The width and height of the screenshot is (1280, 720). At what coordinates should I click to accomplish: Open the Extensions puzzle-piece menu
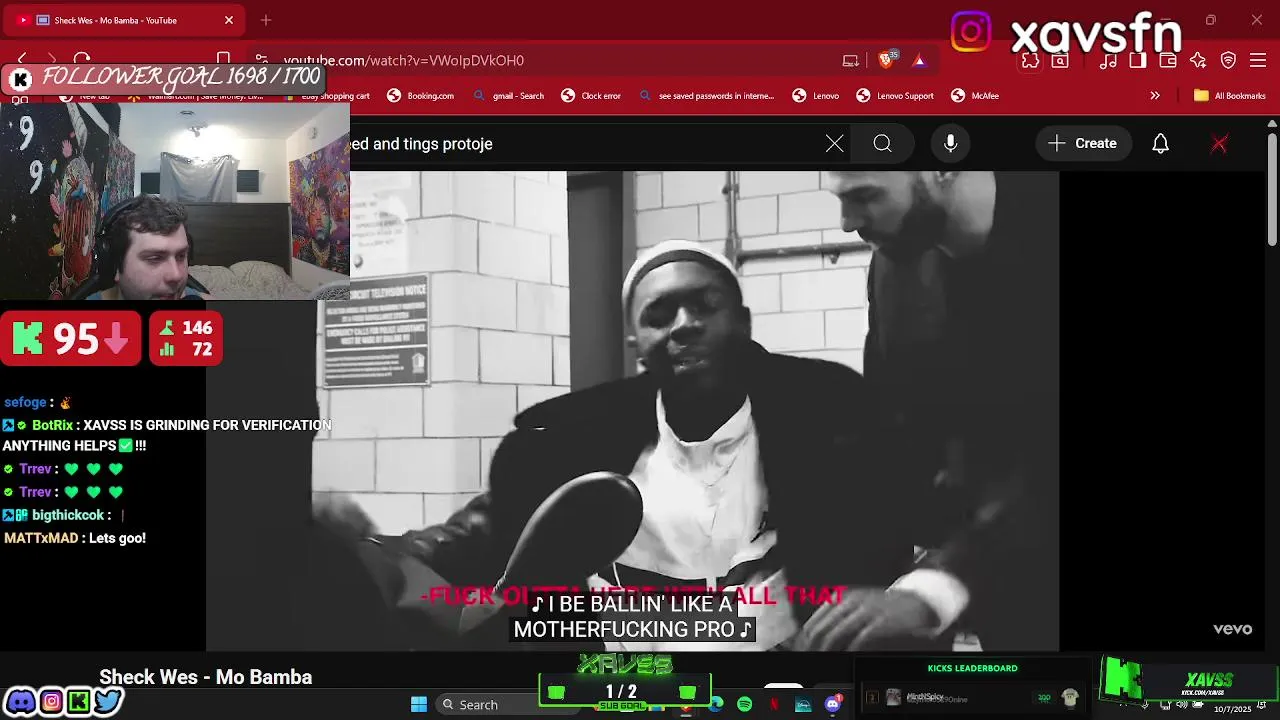pos(1030,60)
